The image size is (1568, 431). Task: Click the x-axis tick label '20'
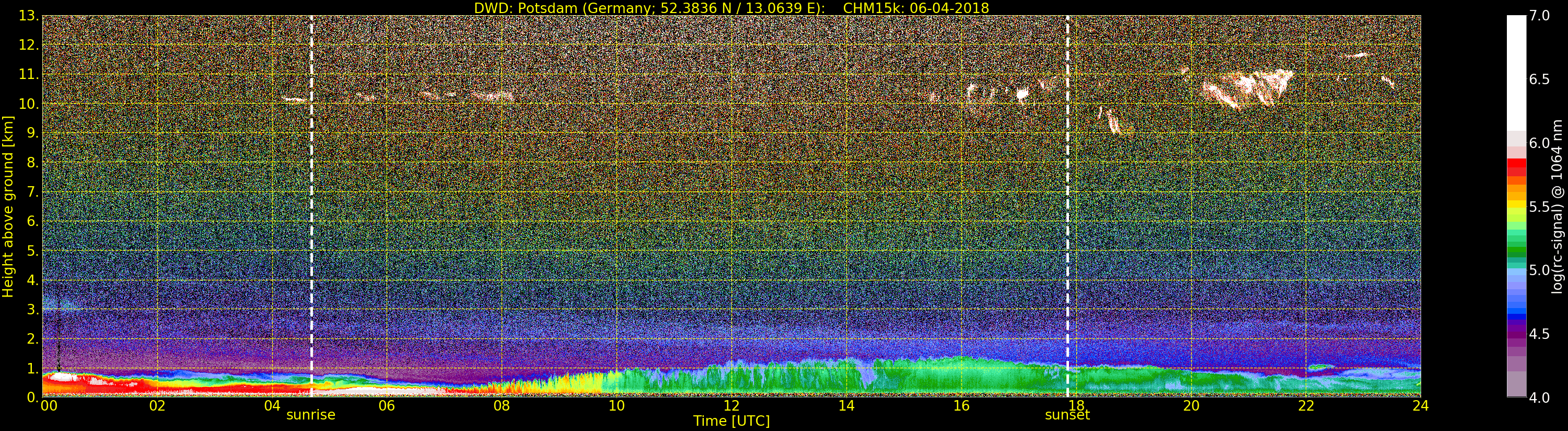coord(1191,406)
